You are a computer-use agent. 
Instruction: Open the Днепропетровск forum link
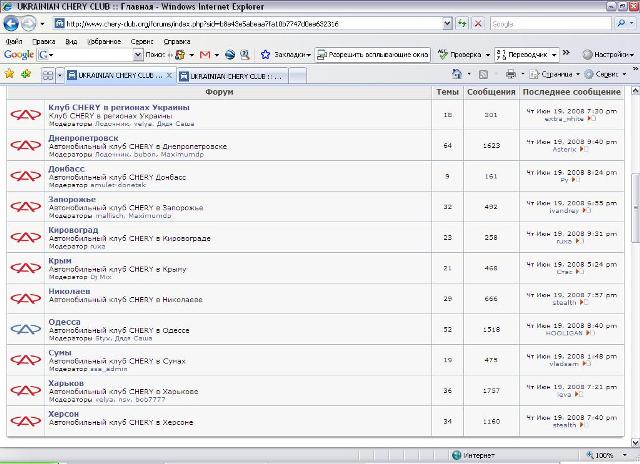[x=83, y=138]
